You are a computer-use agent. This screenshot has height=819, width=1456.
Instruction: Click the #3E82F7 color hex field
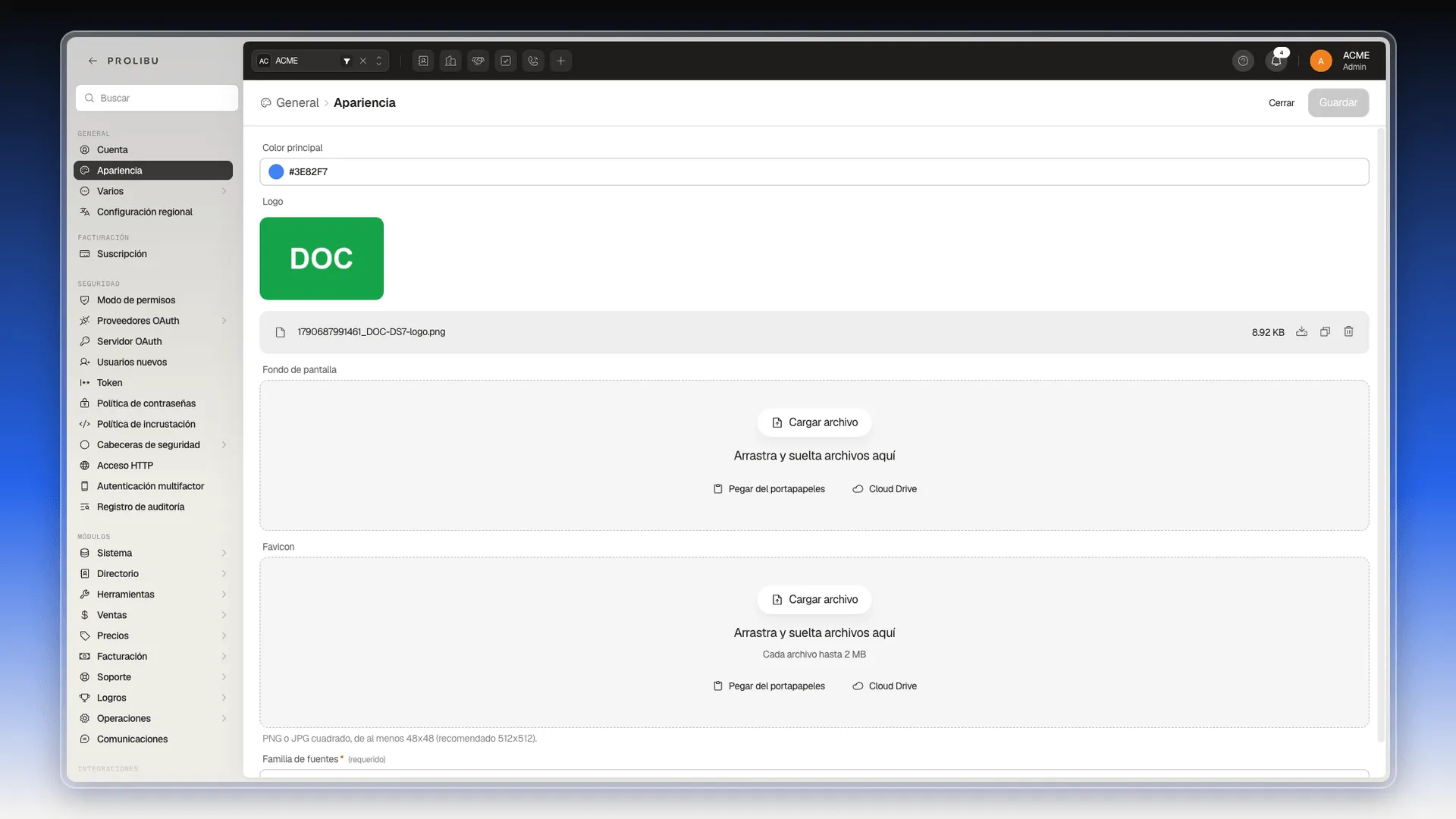coord(814,172)
